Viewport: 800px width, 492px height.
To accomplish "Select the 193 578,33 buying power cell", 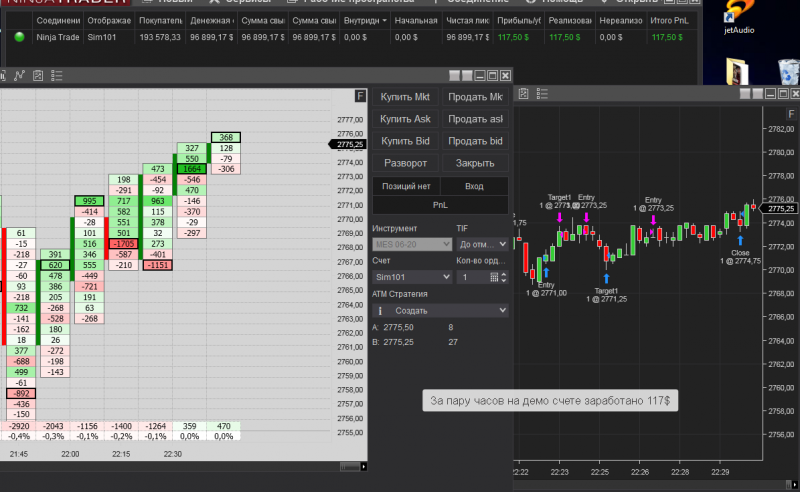I will point(160,37).
